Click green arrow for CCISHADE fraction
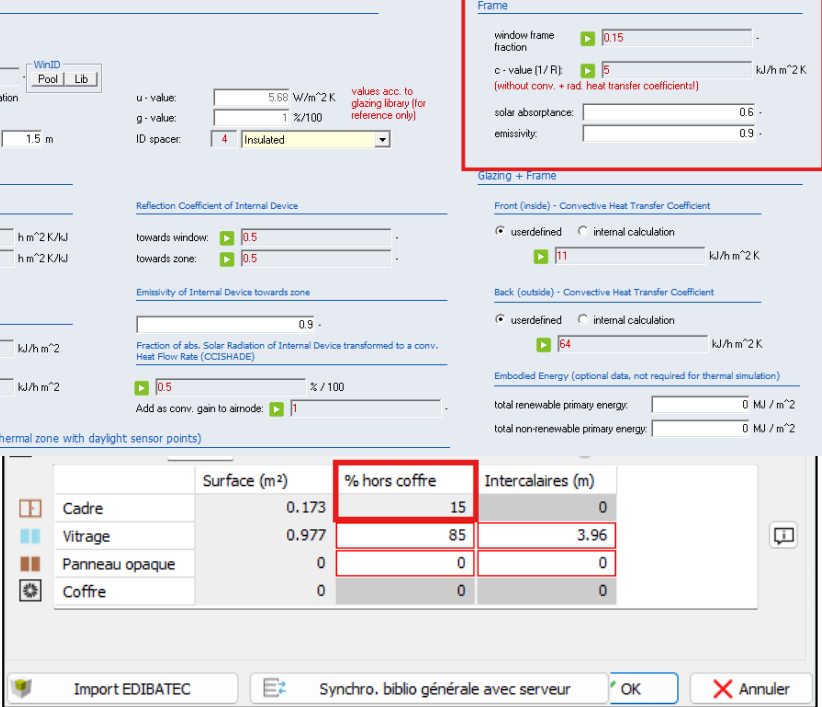 (x=142, y=388)
